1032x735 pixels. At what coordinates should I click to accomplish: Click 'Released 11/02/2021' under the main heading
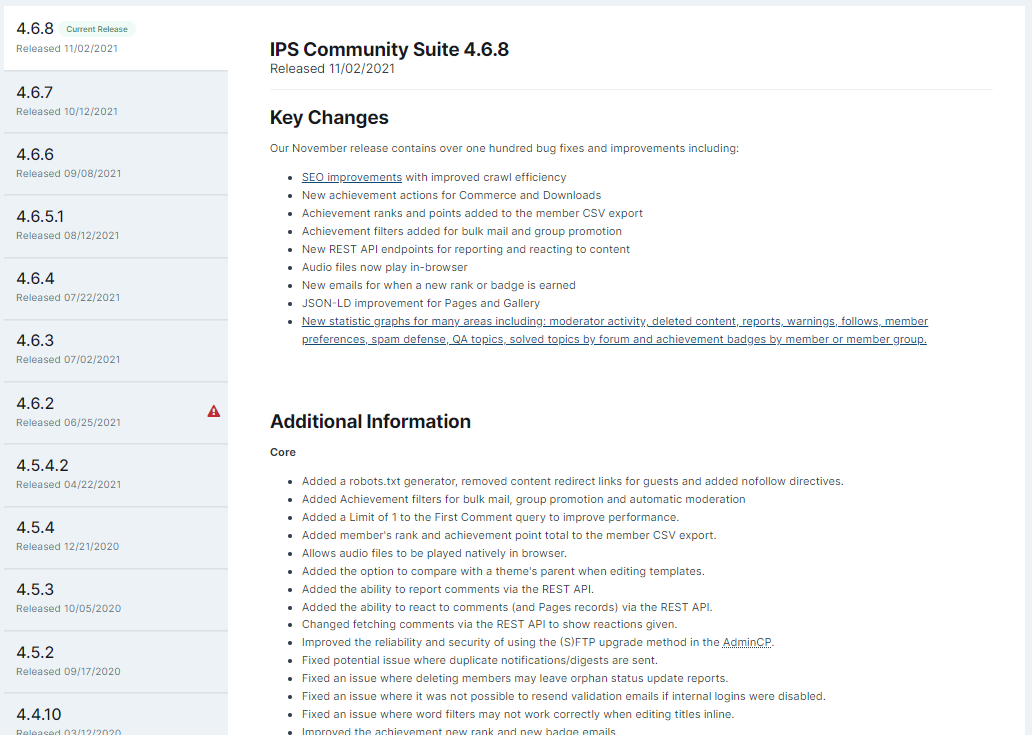332,68
